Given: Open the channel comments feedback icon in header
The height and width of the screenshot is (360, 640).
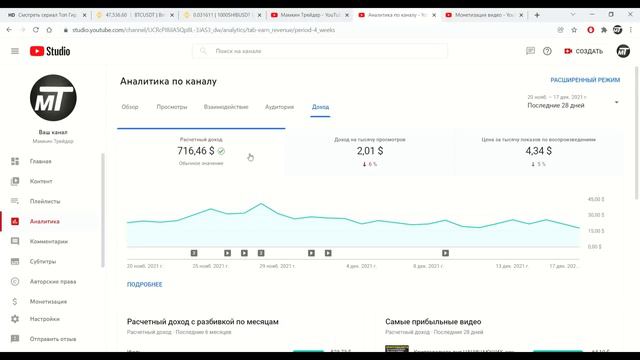Looking at the screenshot, I should click(530, 51).
